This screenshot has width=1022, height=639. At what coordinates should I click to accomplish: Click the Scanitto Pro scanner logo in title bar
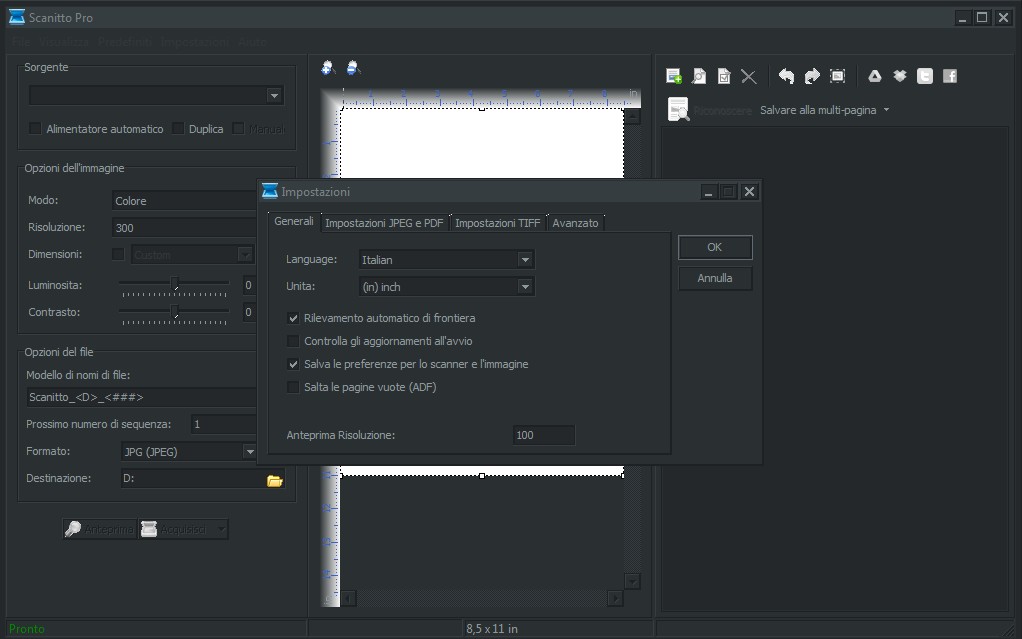pos(16,17)
